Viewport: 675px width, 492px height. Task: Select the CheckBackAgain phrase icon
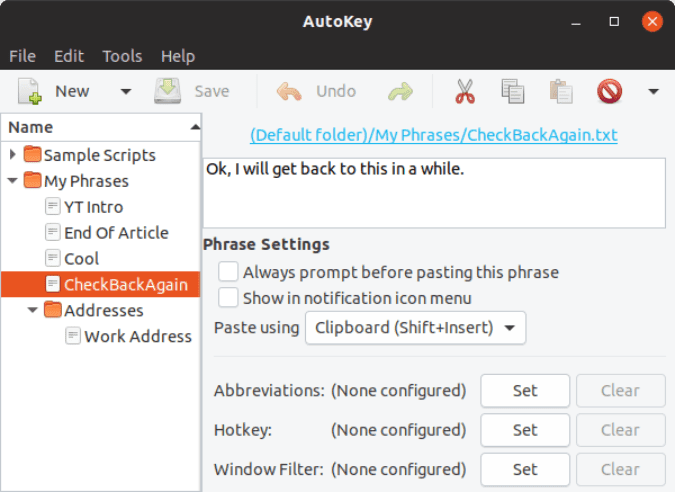[x=53, y=284]
